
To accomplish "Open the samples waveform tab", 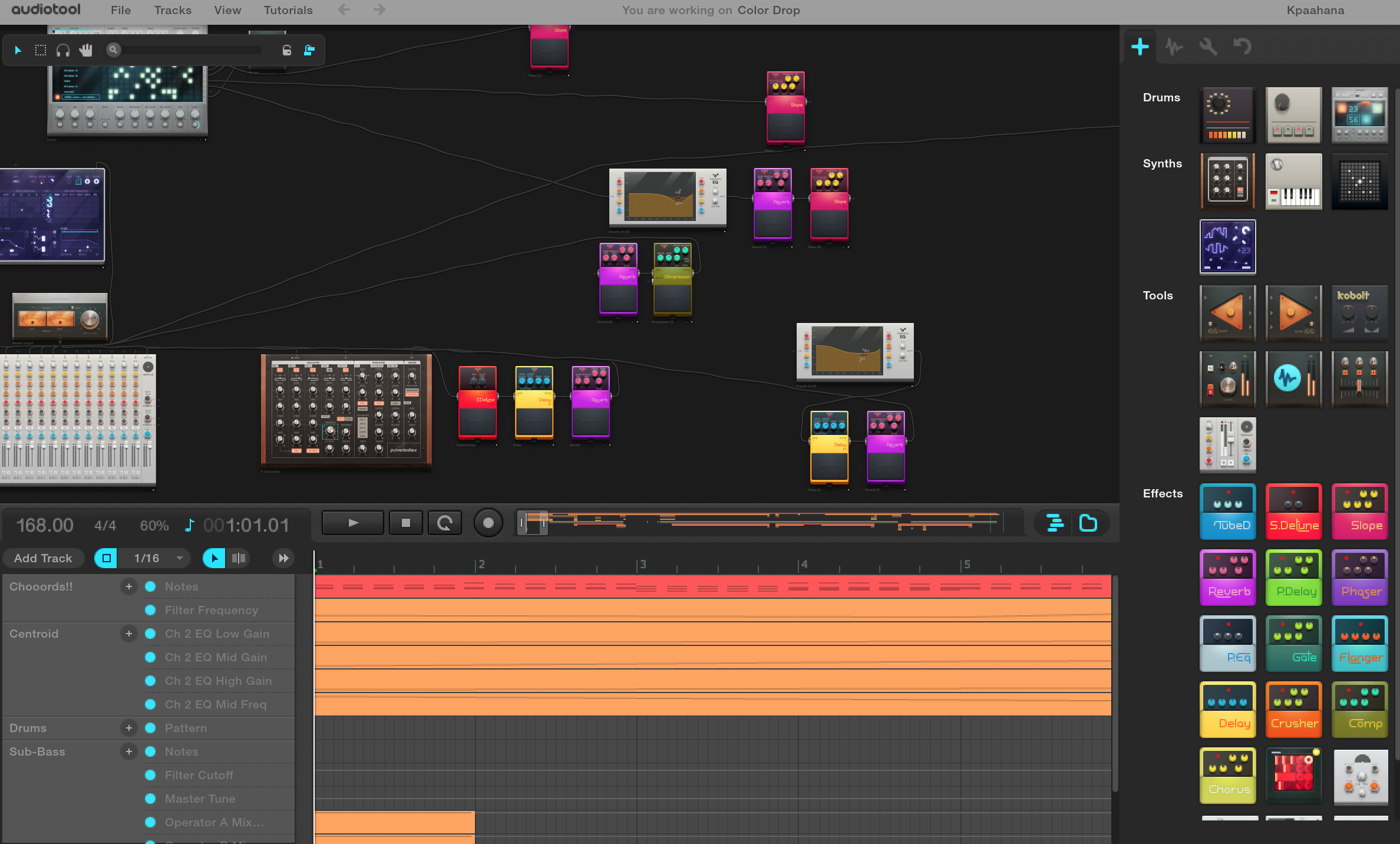I will click(x=1174, y=47).
